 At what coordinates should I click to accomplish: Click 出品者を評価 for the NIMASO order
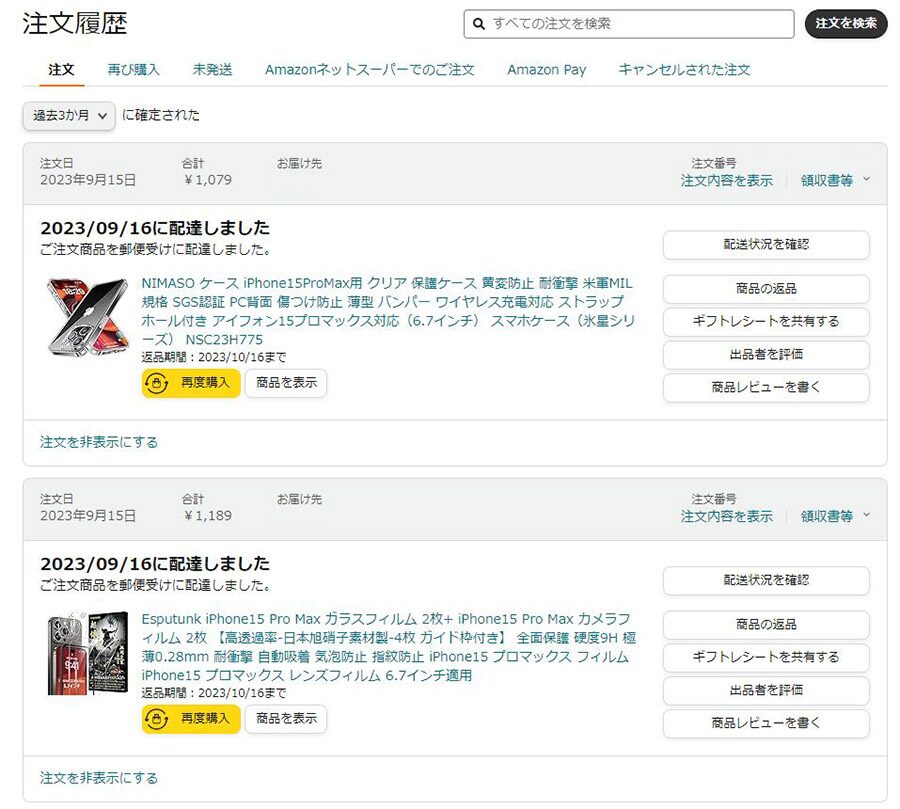point(766,355)
